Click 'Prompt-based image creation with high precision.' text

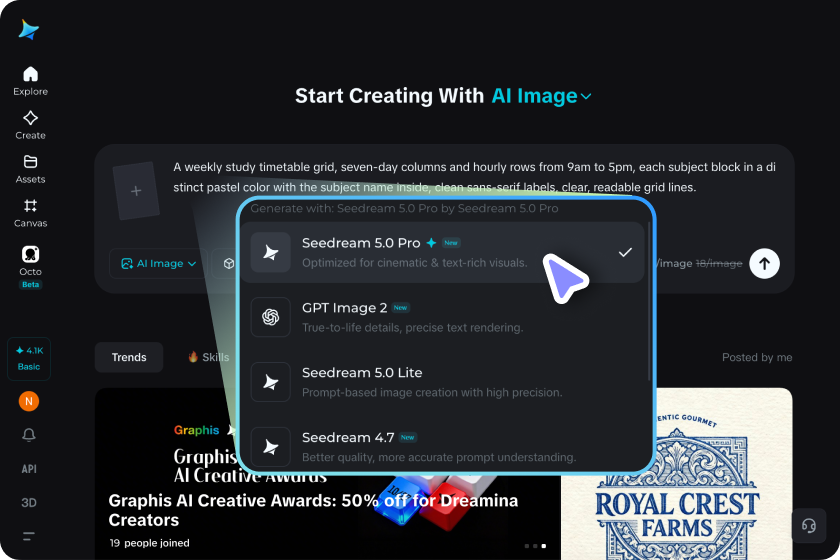(432, 392)
